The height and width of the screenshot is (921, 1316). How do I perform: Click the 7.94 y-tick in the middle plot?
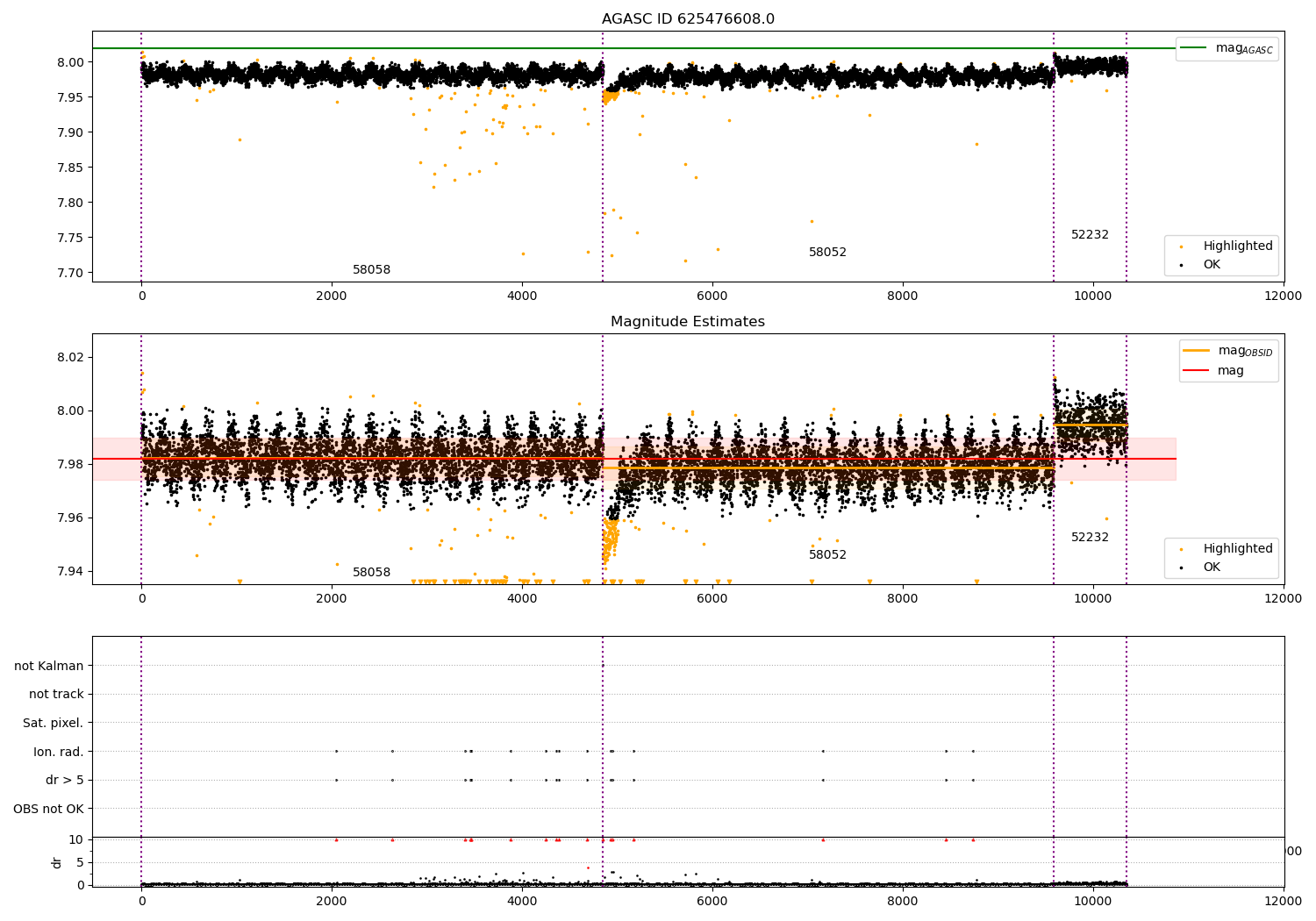tap(71, 571)
